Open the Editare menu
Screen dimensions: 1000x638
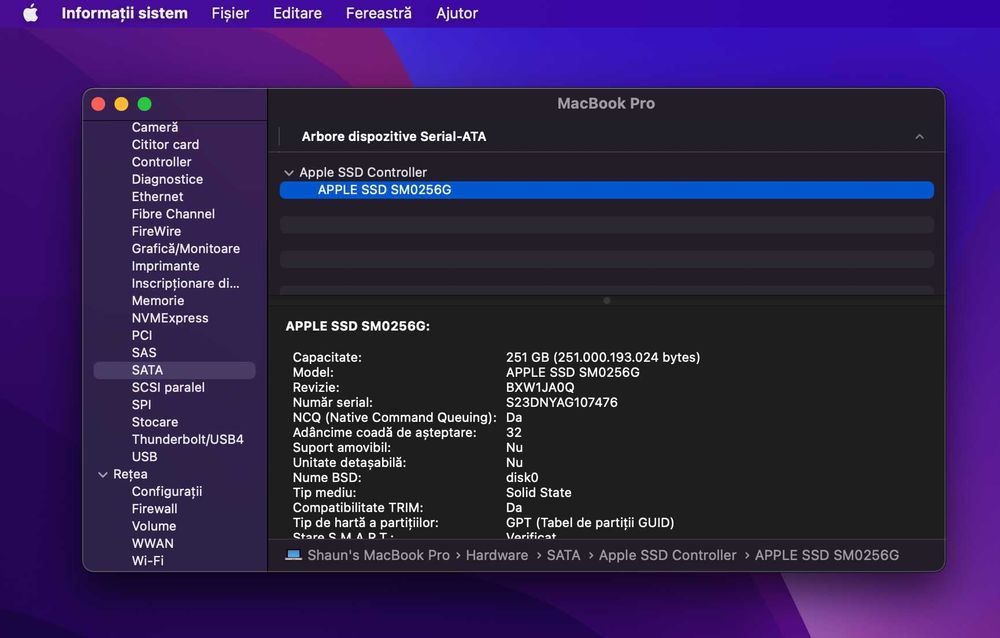click(297, 13)
